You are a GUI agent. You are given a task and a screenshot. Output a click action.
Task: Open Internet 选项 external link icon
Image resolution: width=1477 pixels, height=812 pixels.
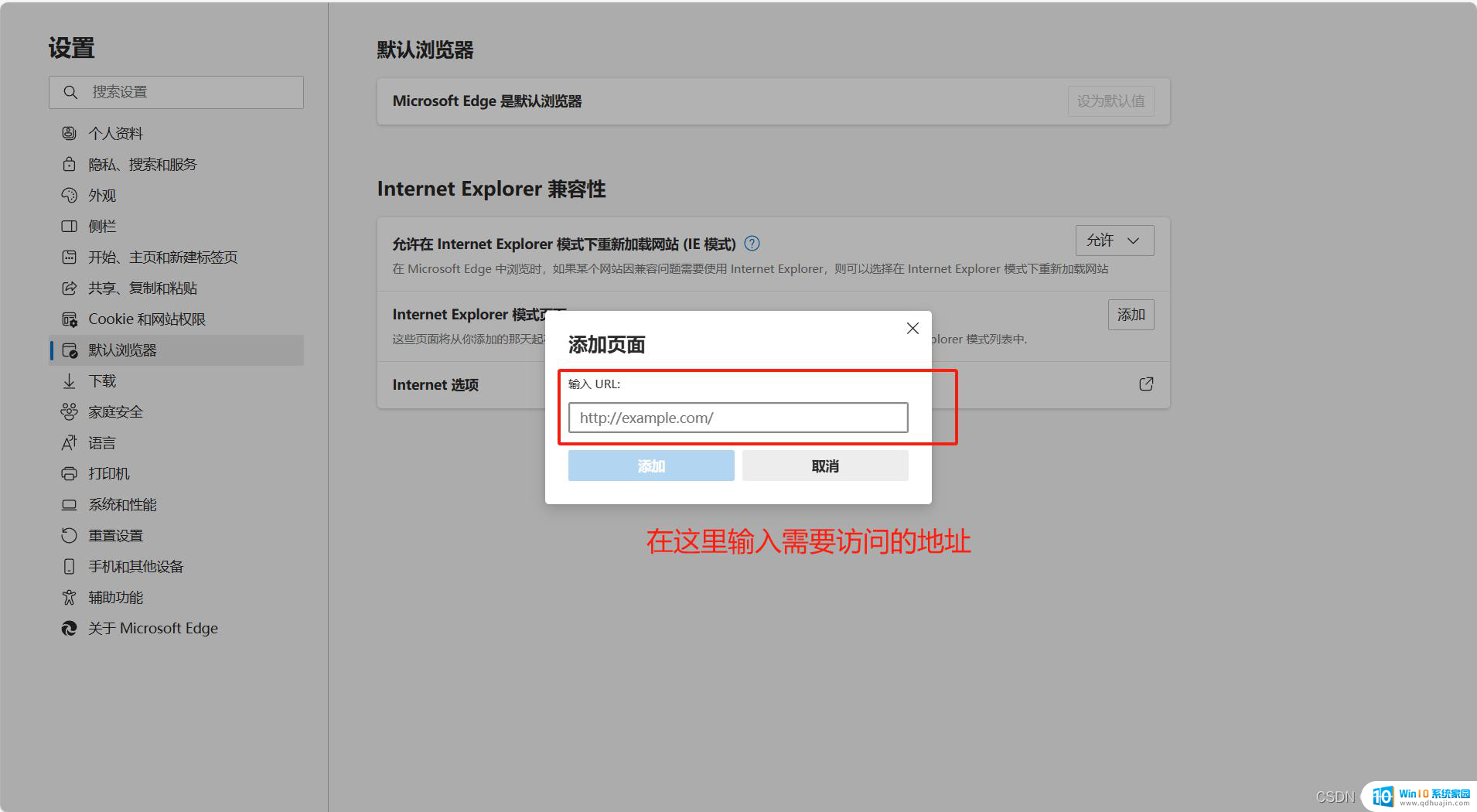click(x=1146, y=384)
